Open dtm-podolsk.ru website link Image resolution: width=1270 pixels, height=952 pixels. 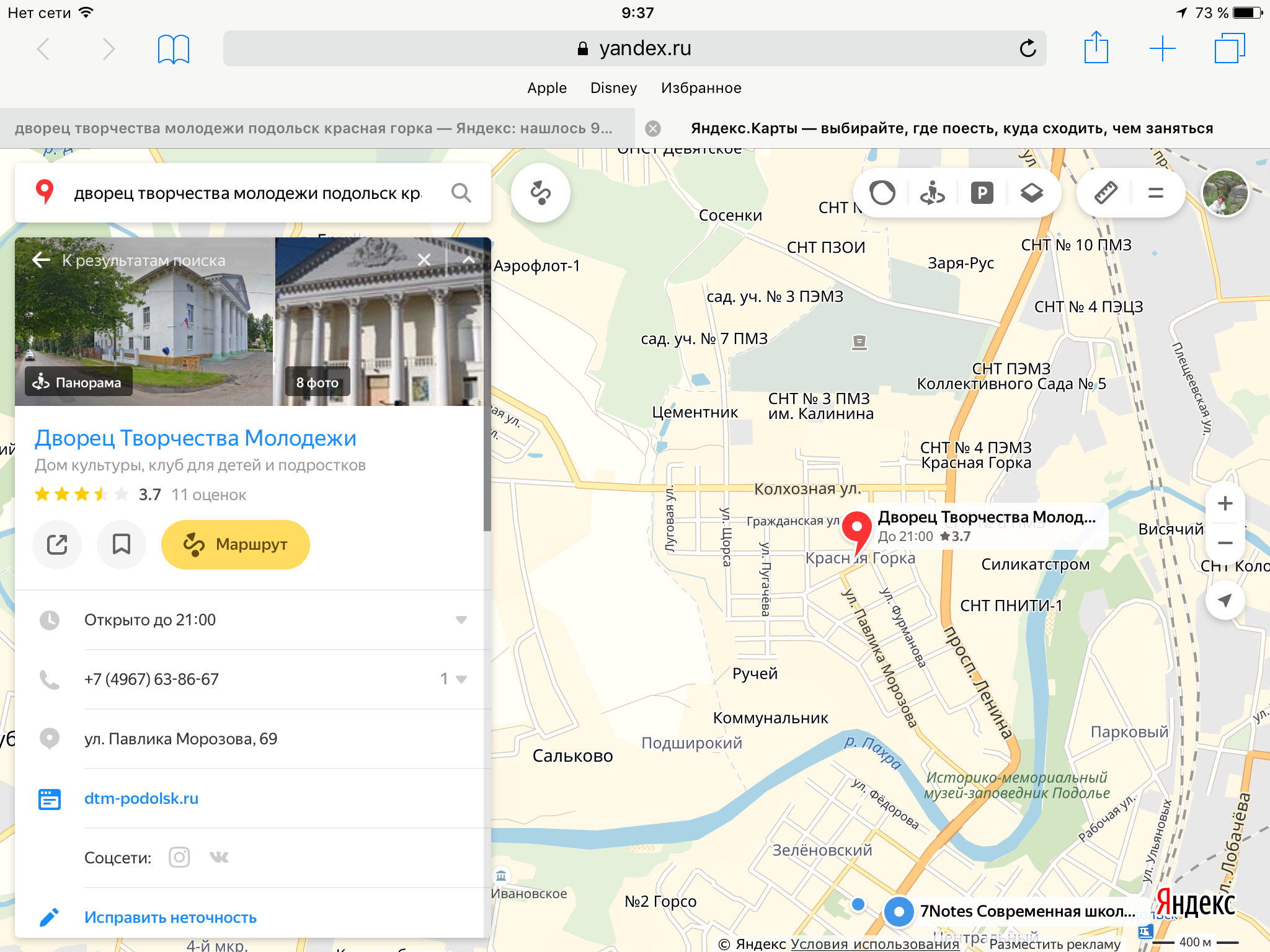pyautogui.click(x=141, y=798)
